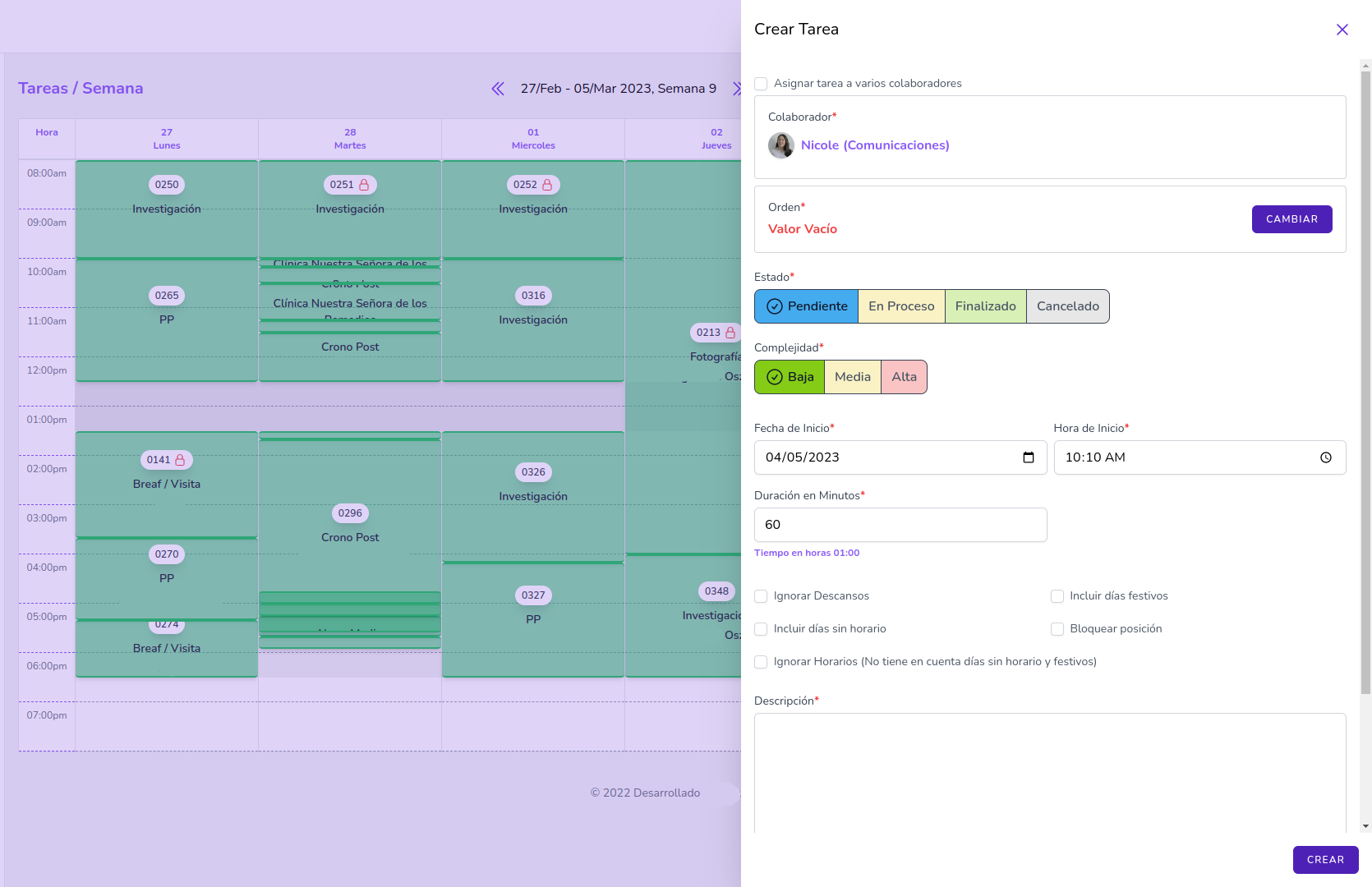The width and height of the screenshot is (1372, 887).
Task: Click the scroll down arrow in the panel scrollbar
Action: pos(1365,826)
